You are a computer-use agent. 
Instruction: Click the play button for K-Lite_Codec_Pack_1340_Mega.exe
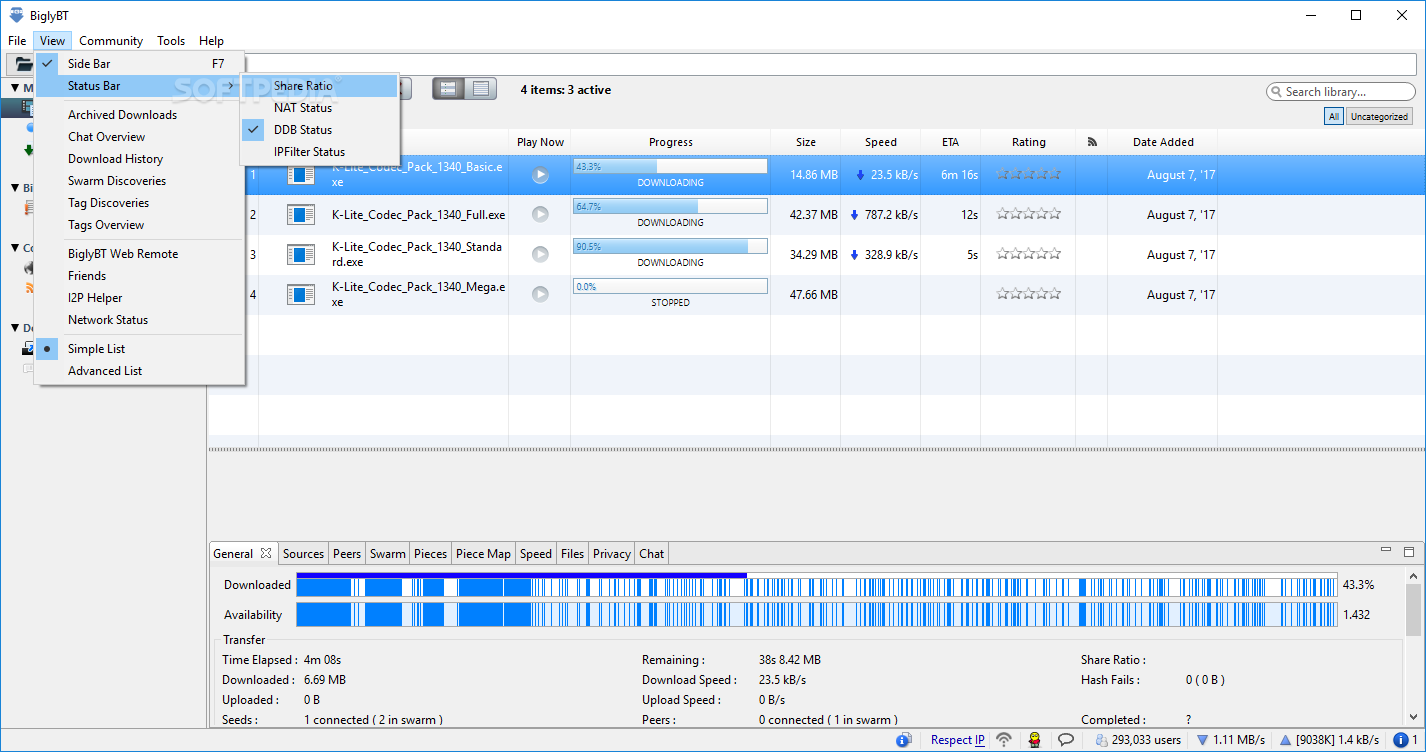[x=540, y=294]
